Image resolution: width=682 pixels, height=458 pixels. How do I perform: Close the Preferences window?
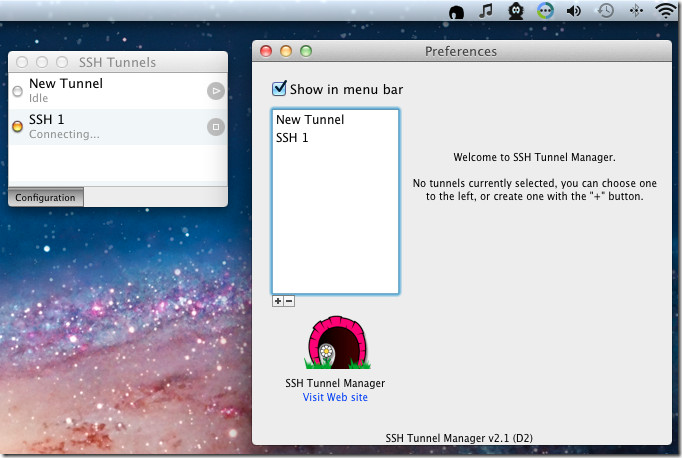click(266, 51)
